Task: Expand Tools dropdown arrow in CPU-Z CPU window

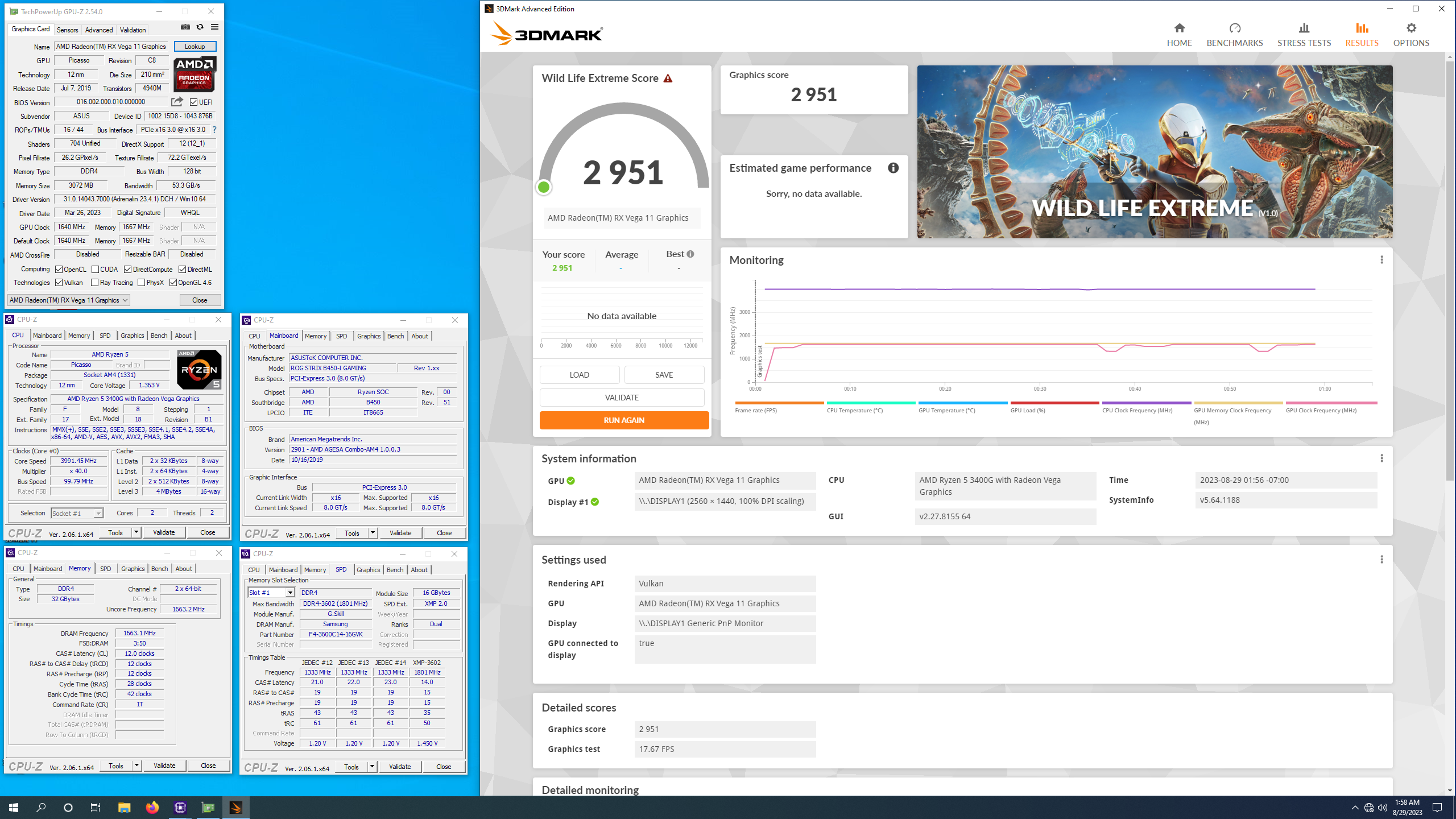Action: [136, 532]
